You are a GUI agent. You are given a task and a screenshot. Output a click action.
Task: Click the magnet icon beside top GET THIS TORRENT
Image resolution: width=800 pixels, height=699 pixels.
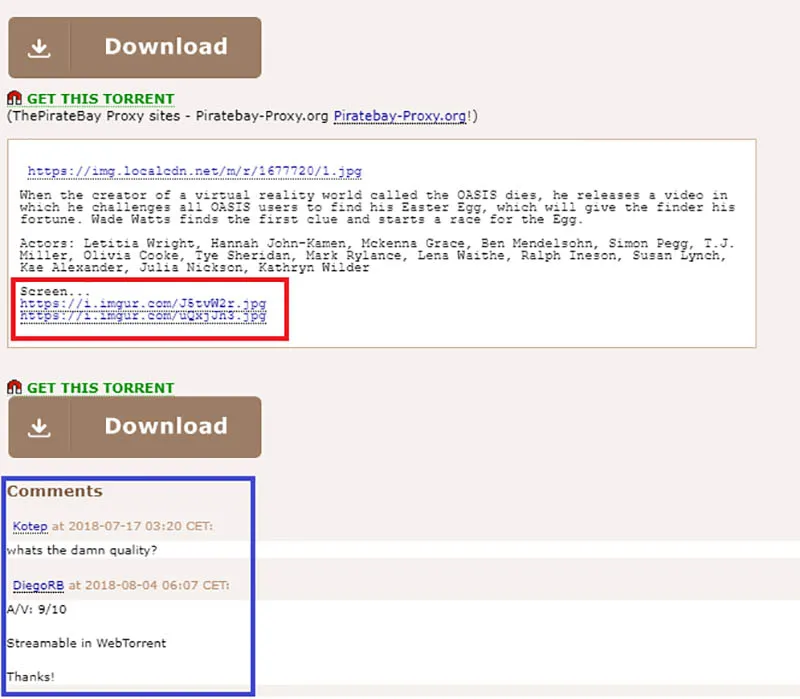click(x=13, y=98)
